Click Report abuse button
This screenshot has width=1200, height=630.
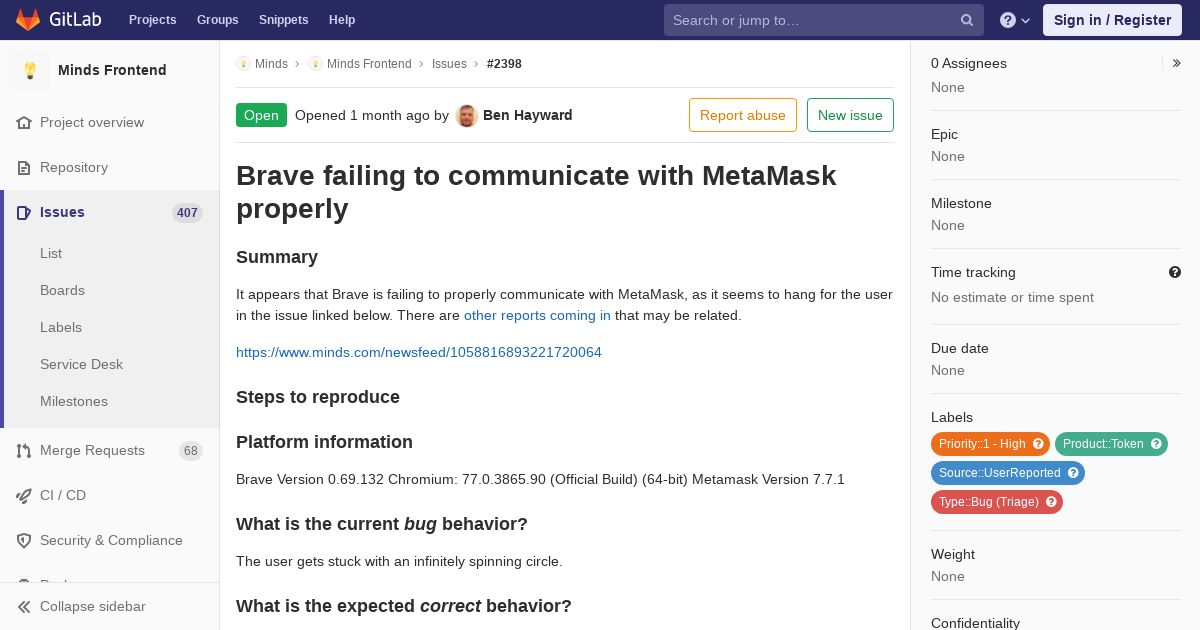(x=743, y=115)
